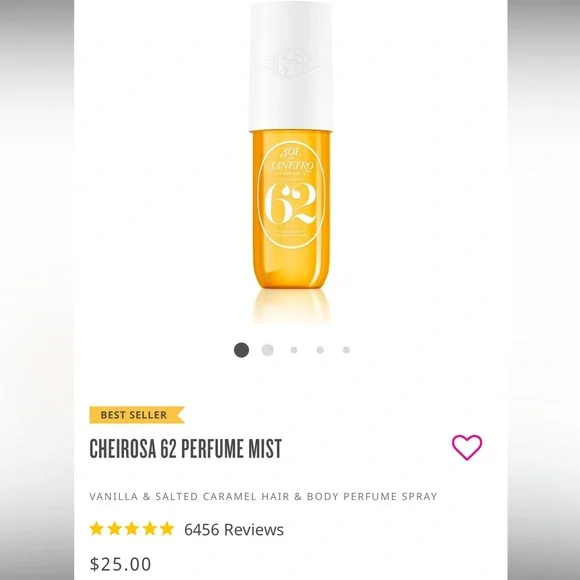Click the $25.00 price
The height and width of the screenshot is (580, 580).
(x=120, y=564)
